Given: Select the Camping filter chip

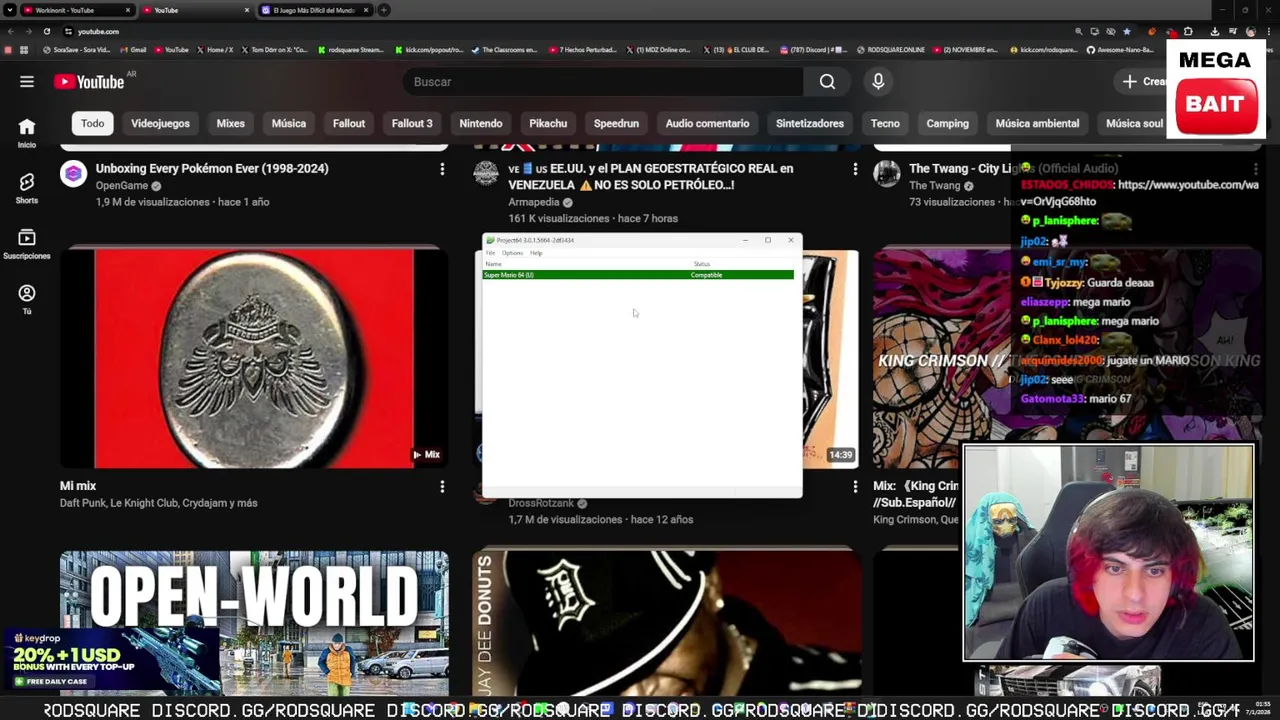Looking at the screenshot, I should point(947,123).
